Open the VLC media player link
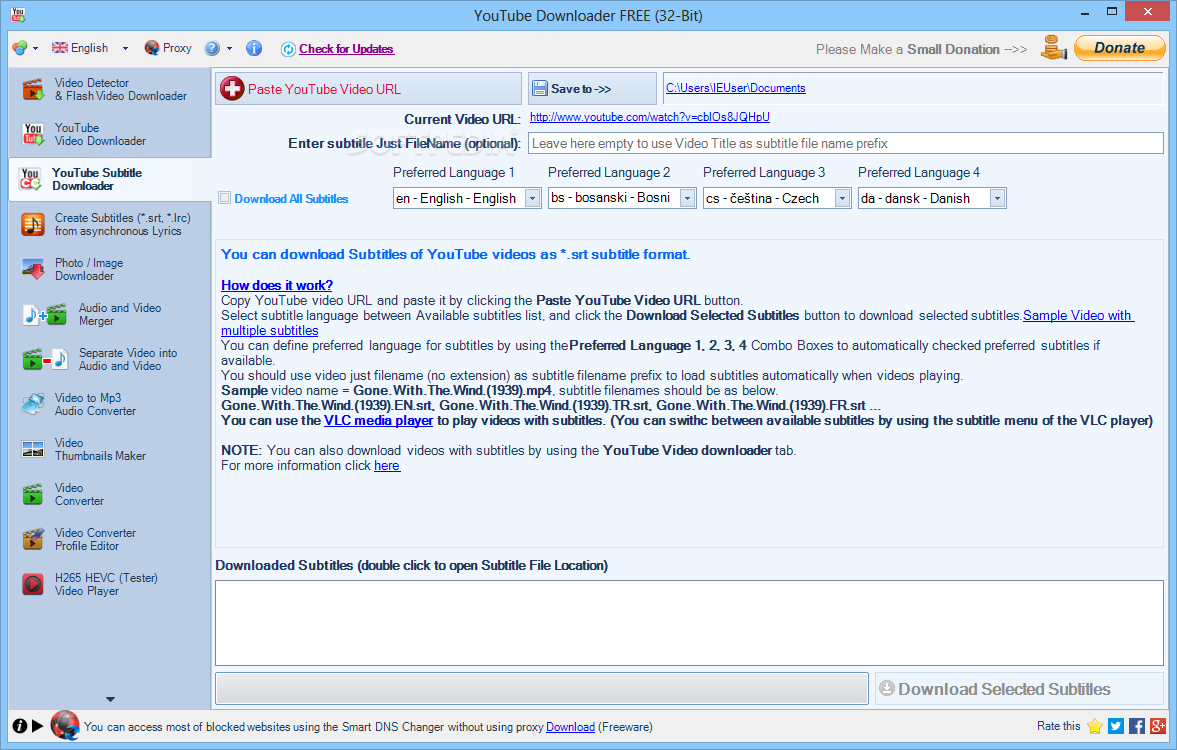Image resolution: width=1177 pixels, height=750 pixels. coord(378,420)
